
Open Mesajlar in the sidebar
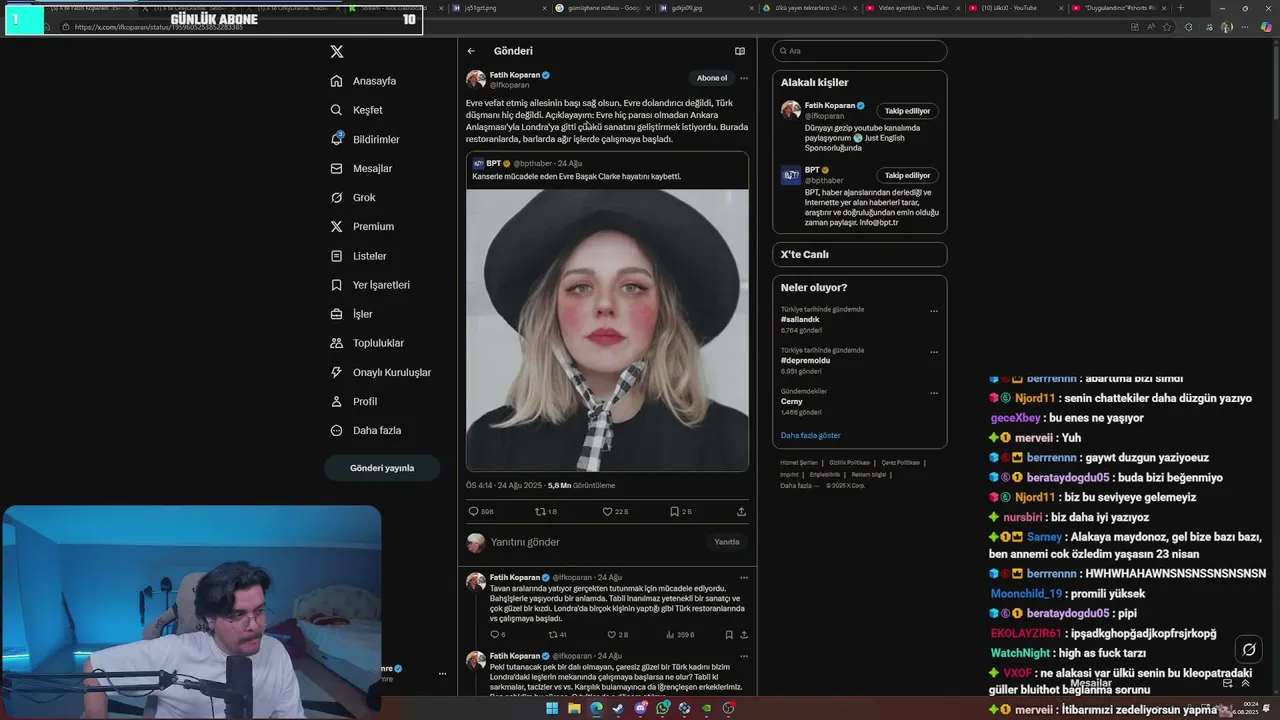[x=361, y=168]
